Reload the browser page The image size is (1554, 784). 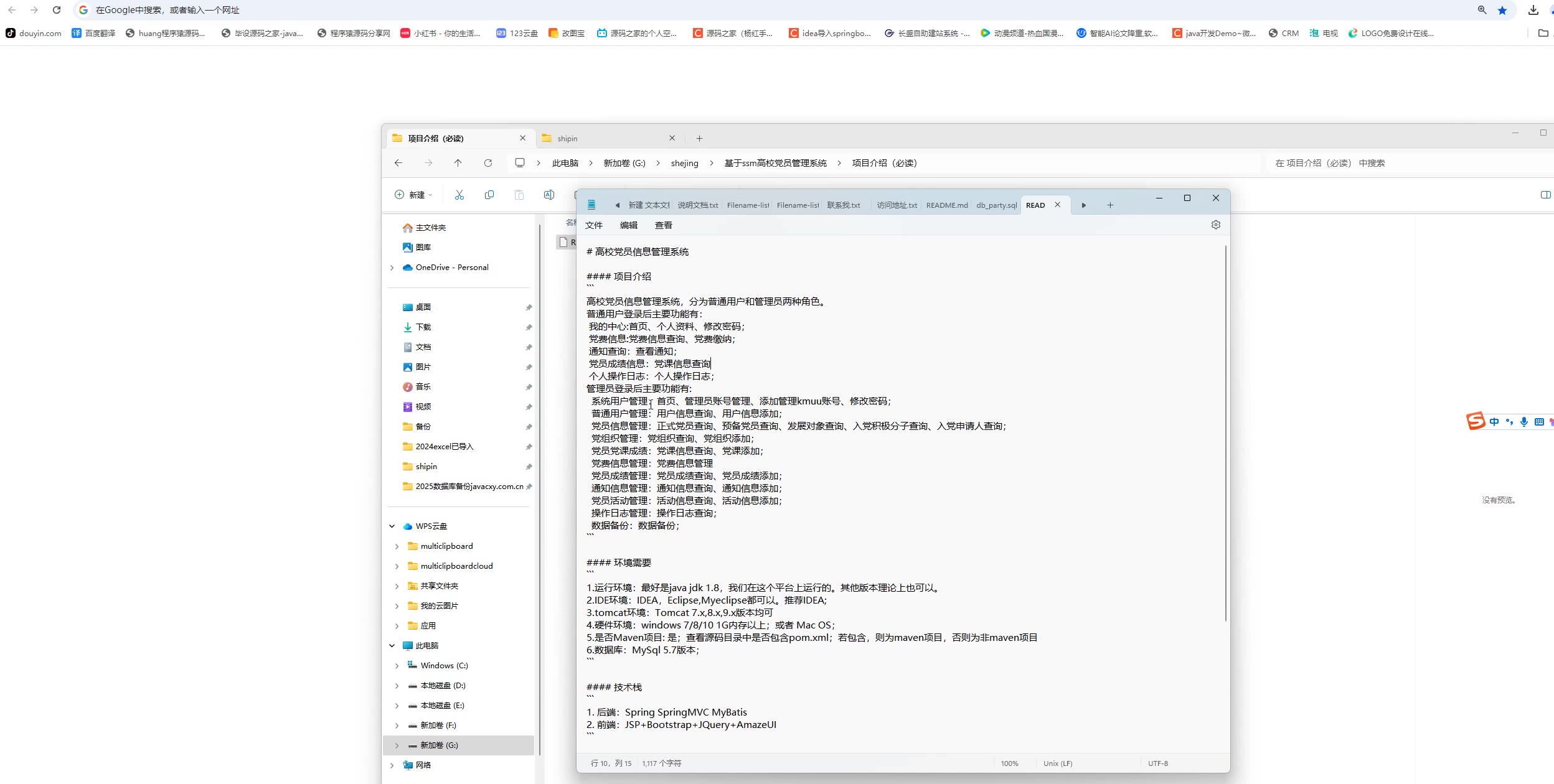pos(57,10)
